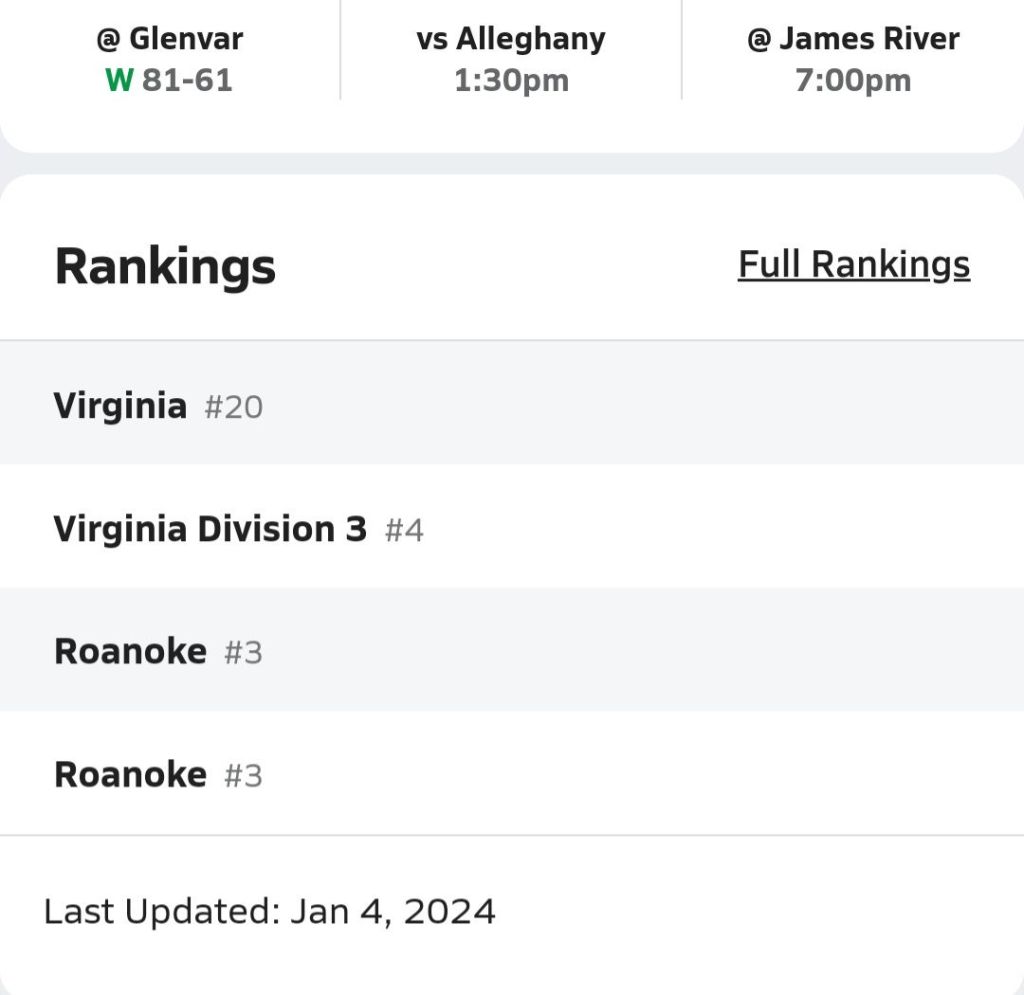
Task: Tap the #20 Virginia rank number
Action: tap(233, 408)
